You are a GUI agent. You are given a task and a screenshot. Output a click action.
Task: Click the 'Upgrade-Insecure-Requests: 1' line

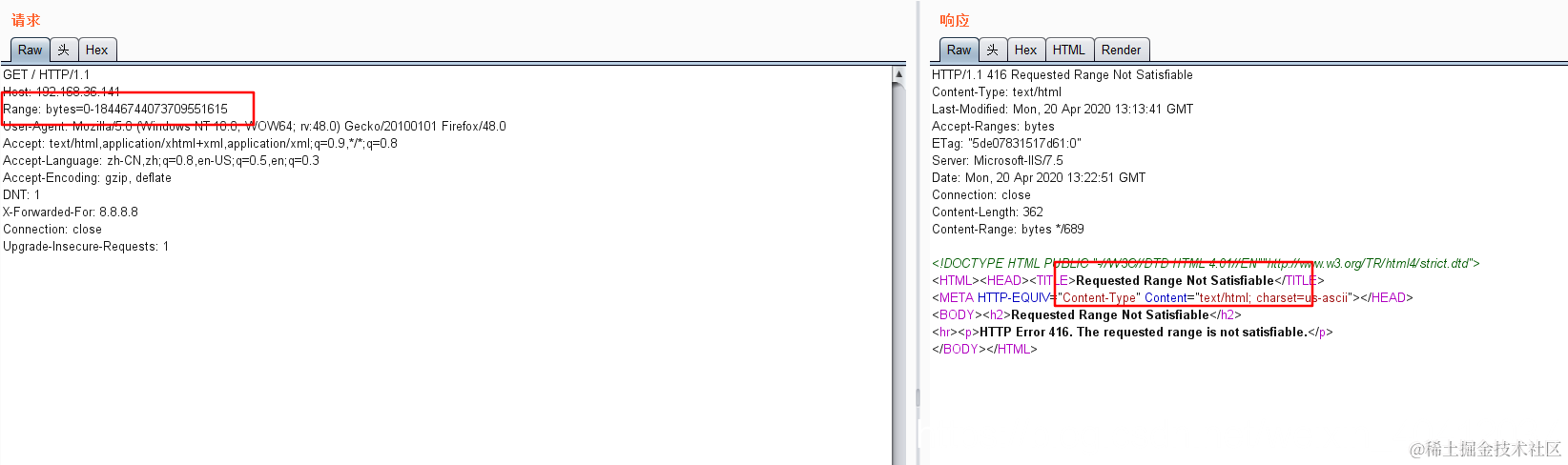[86, 246]
